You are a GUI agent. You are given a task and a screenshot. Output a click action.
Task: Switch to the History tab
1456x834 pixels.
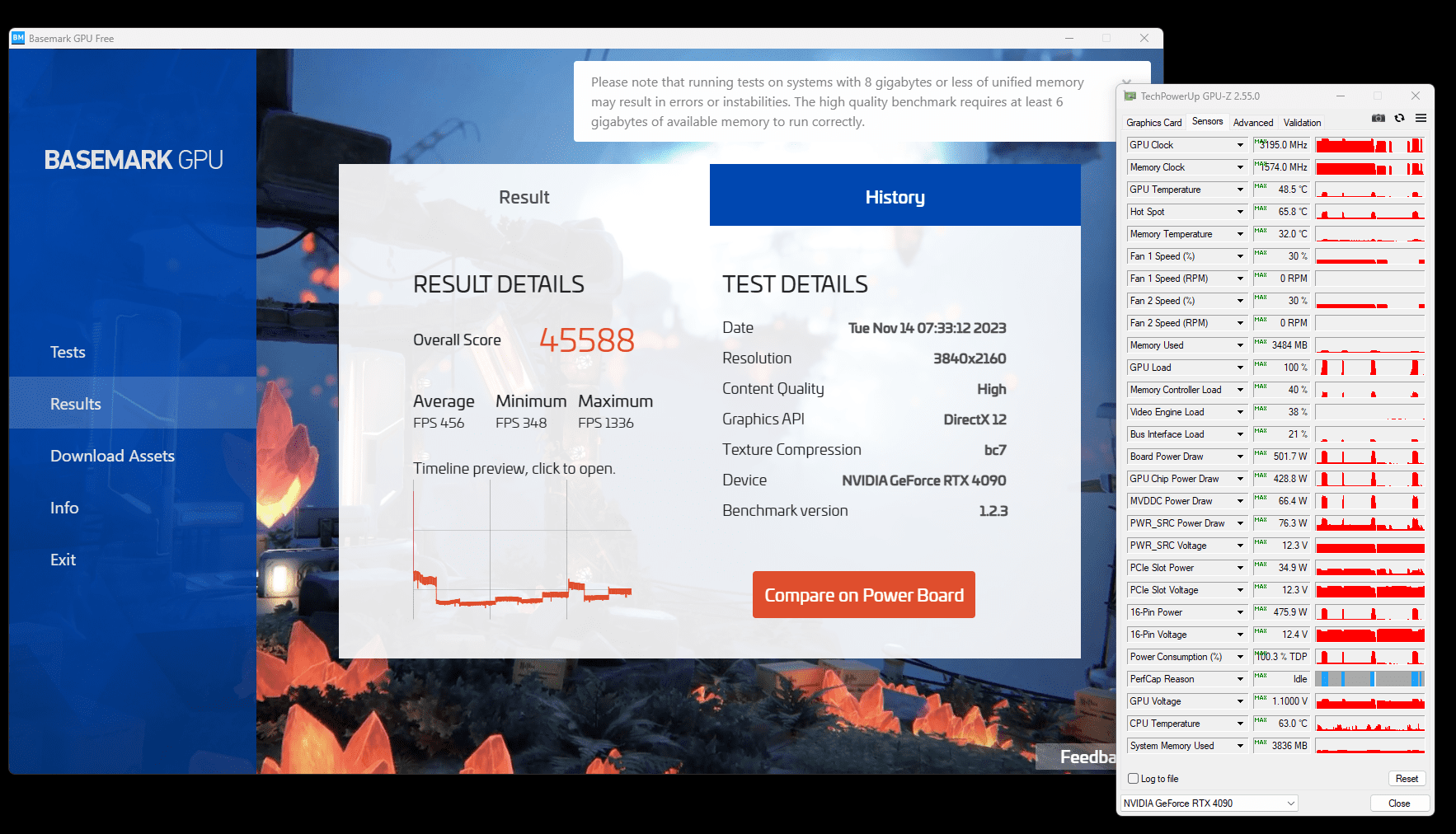[895, 195]
